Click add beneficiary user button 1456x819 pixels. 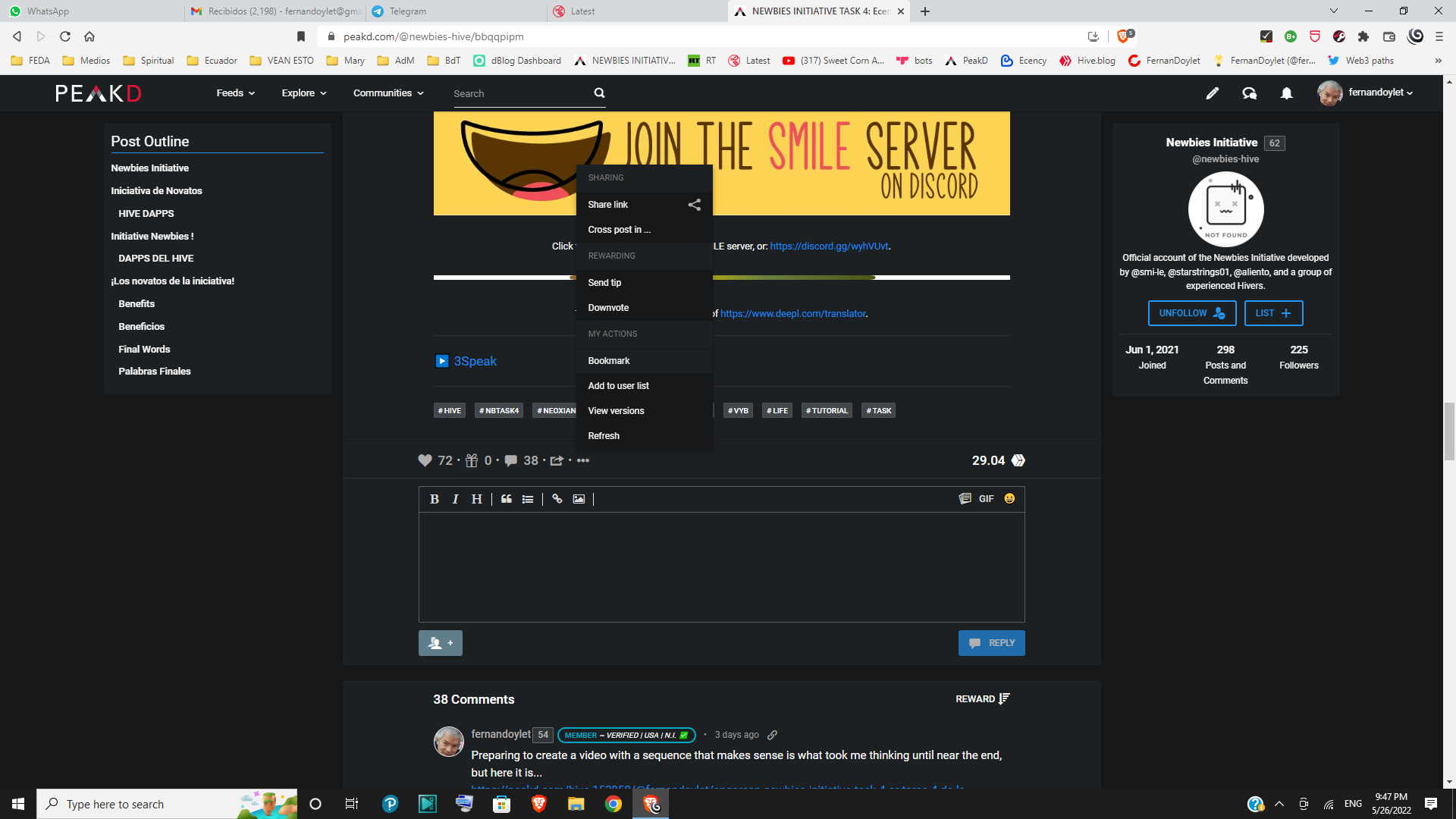click(441, 643)
